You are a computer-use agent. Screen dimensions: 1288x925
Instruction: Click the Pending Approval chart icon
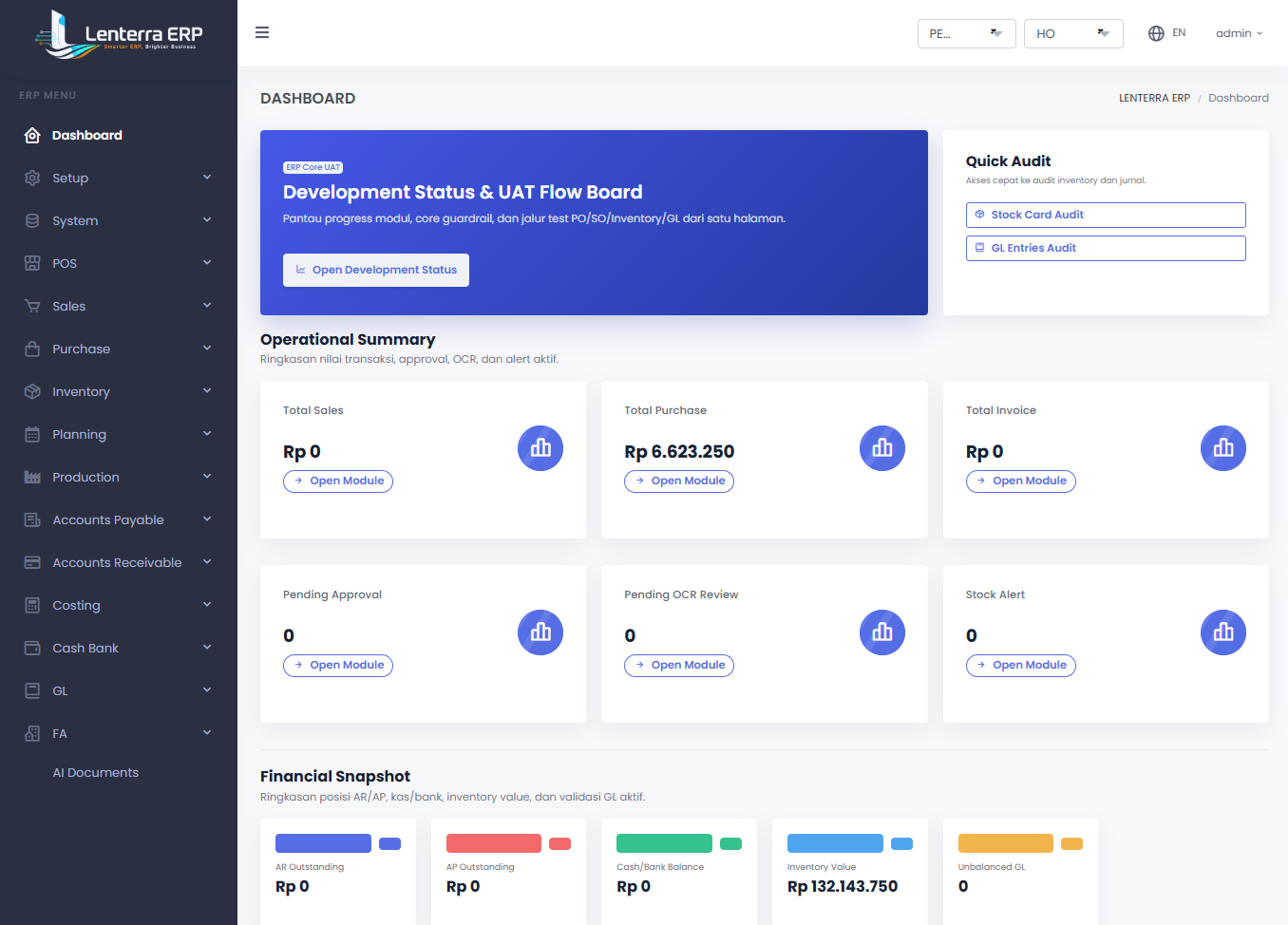[x=540, y=632]
